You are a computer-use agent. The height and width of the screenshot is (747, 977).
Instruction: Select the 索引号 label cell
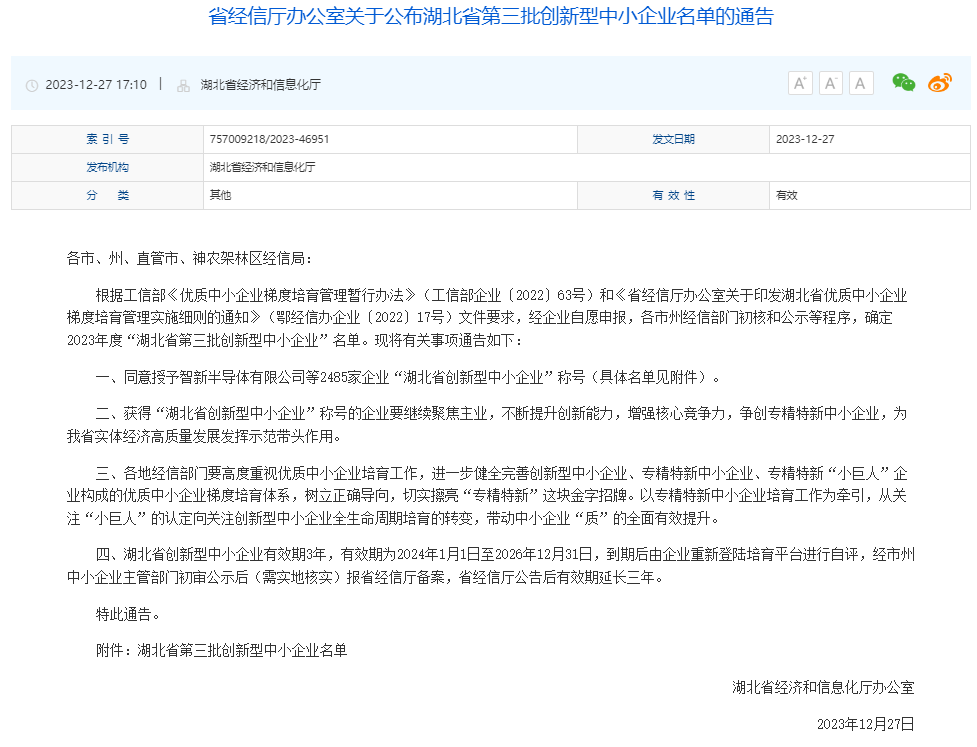[x=107, y=139]
